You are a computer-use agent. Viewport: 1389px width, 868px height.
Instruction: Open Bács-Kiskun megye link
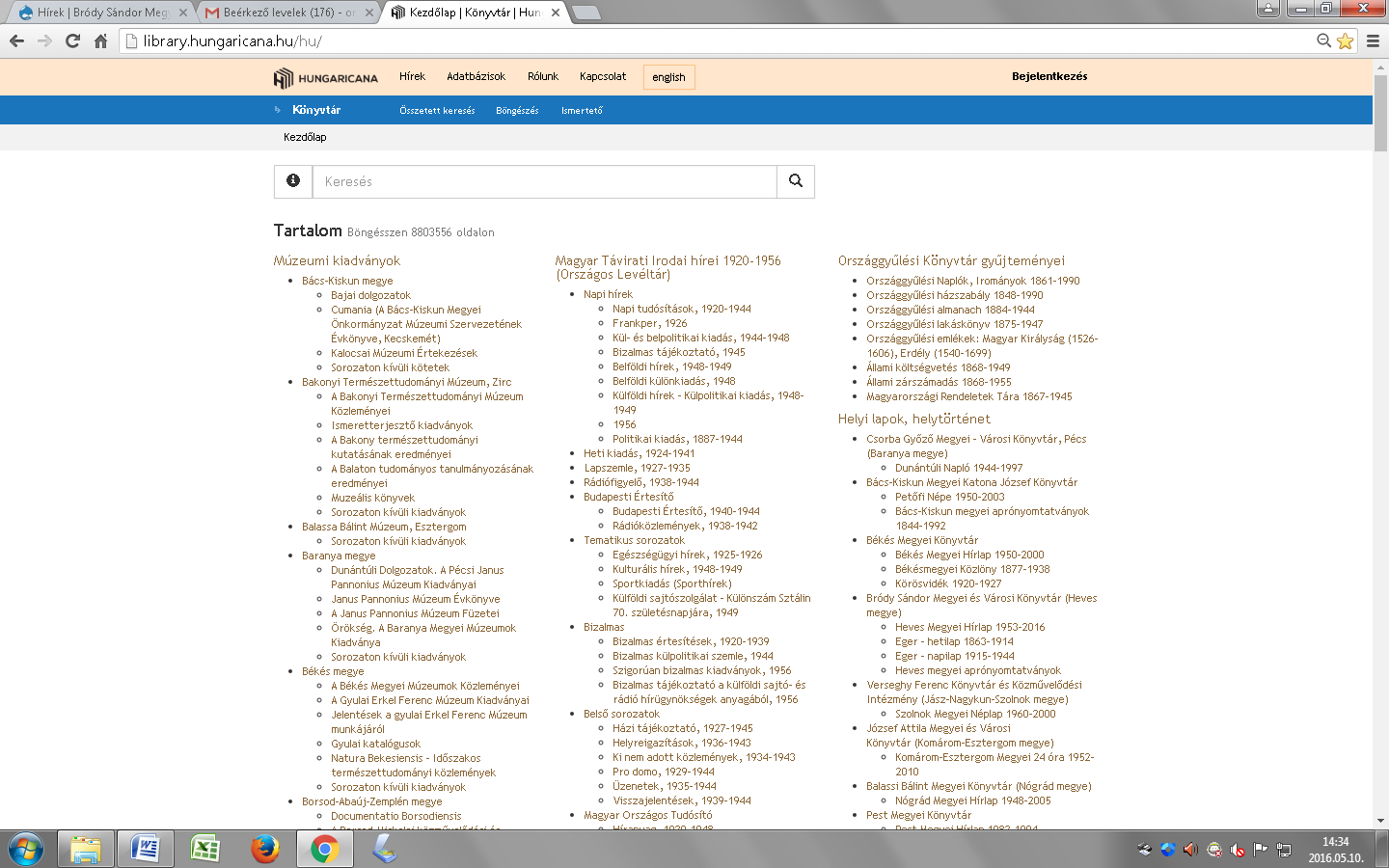click(x=347, y=281)
